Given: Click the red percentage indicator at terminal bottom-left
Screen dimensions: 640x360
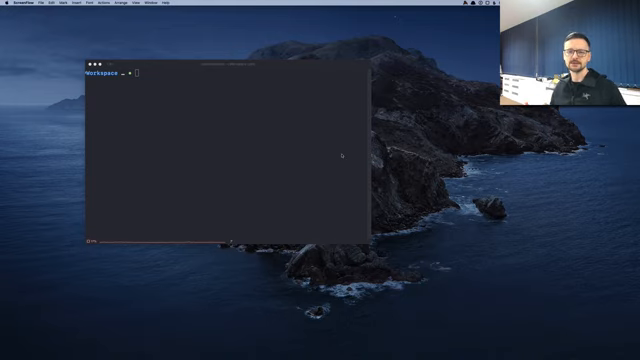Looking at the screenshot, I should click(x=92, y=242).
